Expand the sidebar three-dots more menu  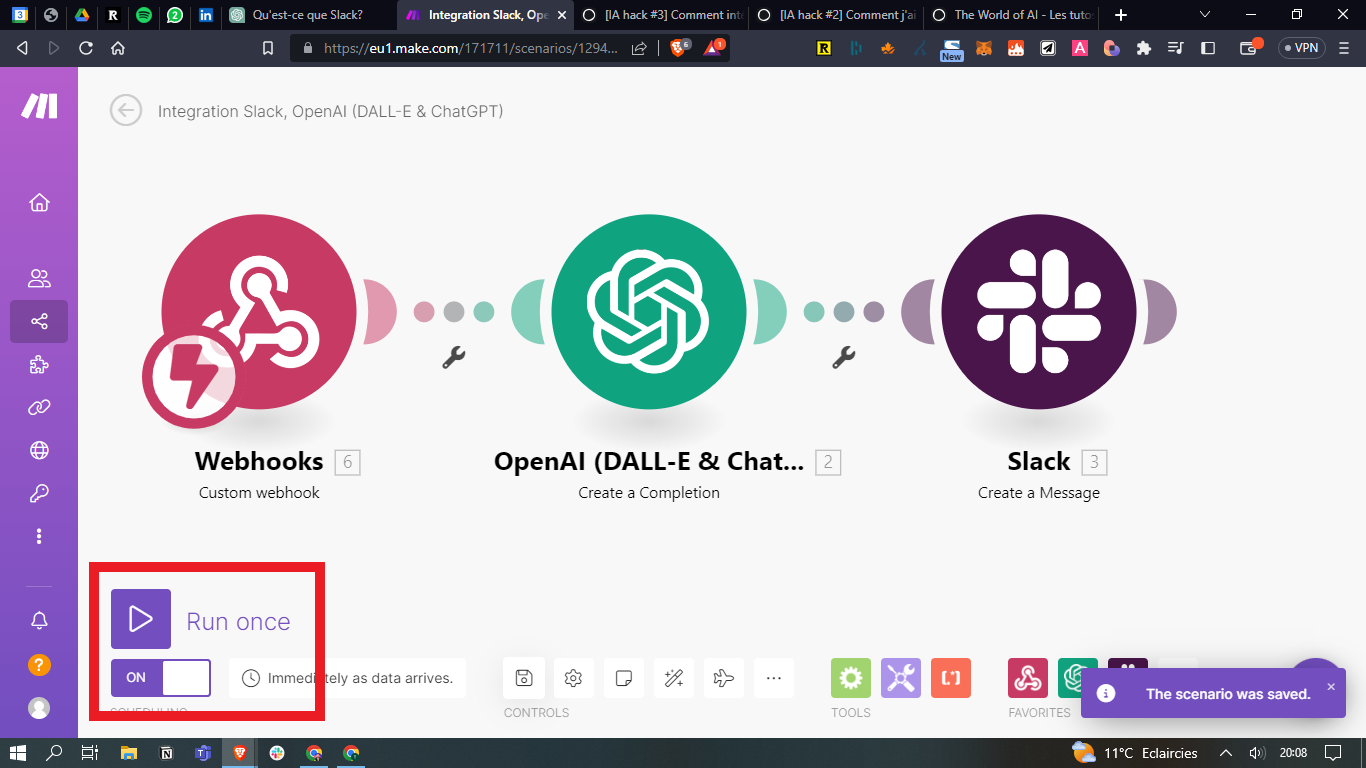(39, 537)
